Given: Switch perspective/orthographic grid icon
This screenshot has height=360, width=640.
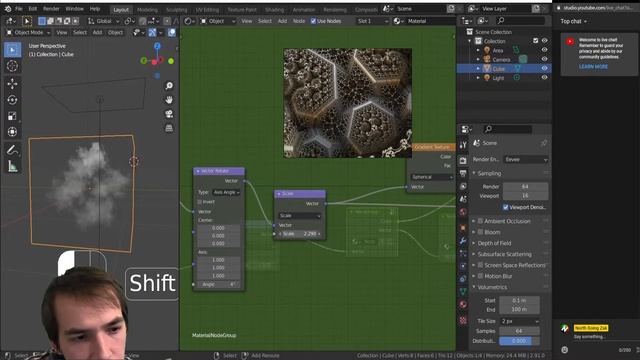Looking at the screenshot, I should [169, 128].
